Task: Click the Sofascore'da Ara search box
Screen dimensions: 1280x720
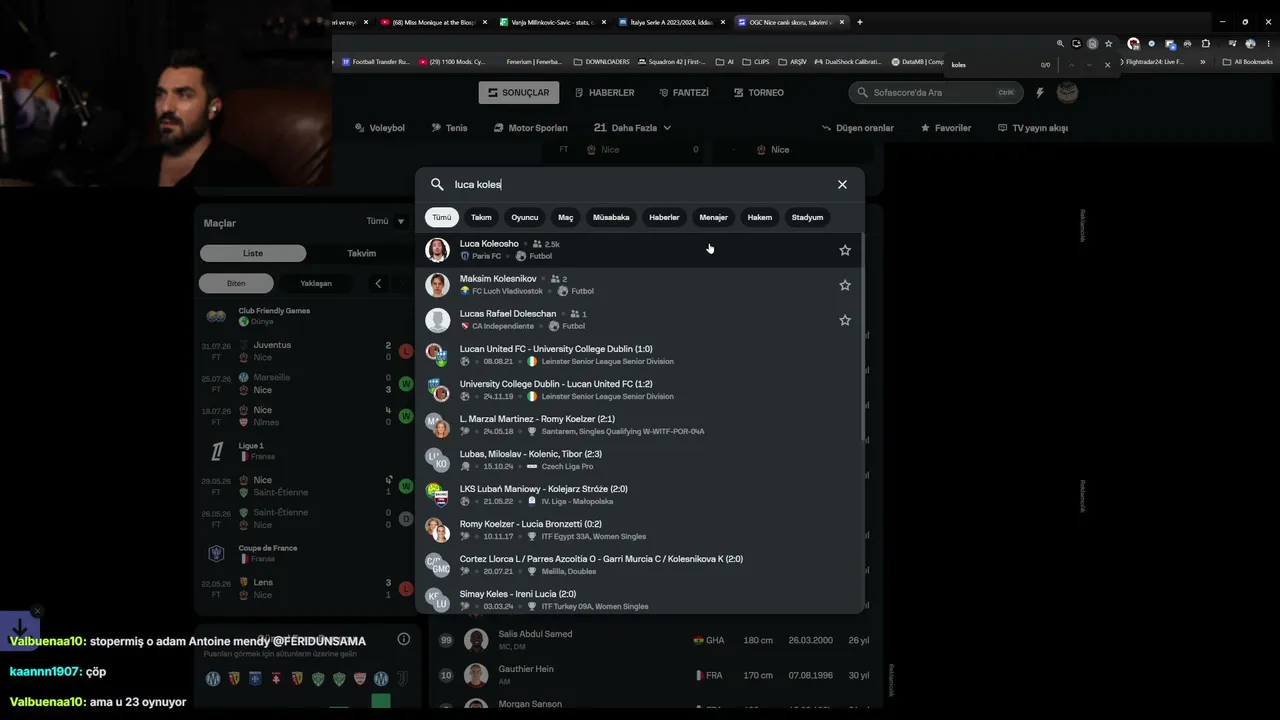Action: (x=935, y=93)
